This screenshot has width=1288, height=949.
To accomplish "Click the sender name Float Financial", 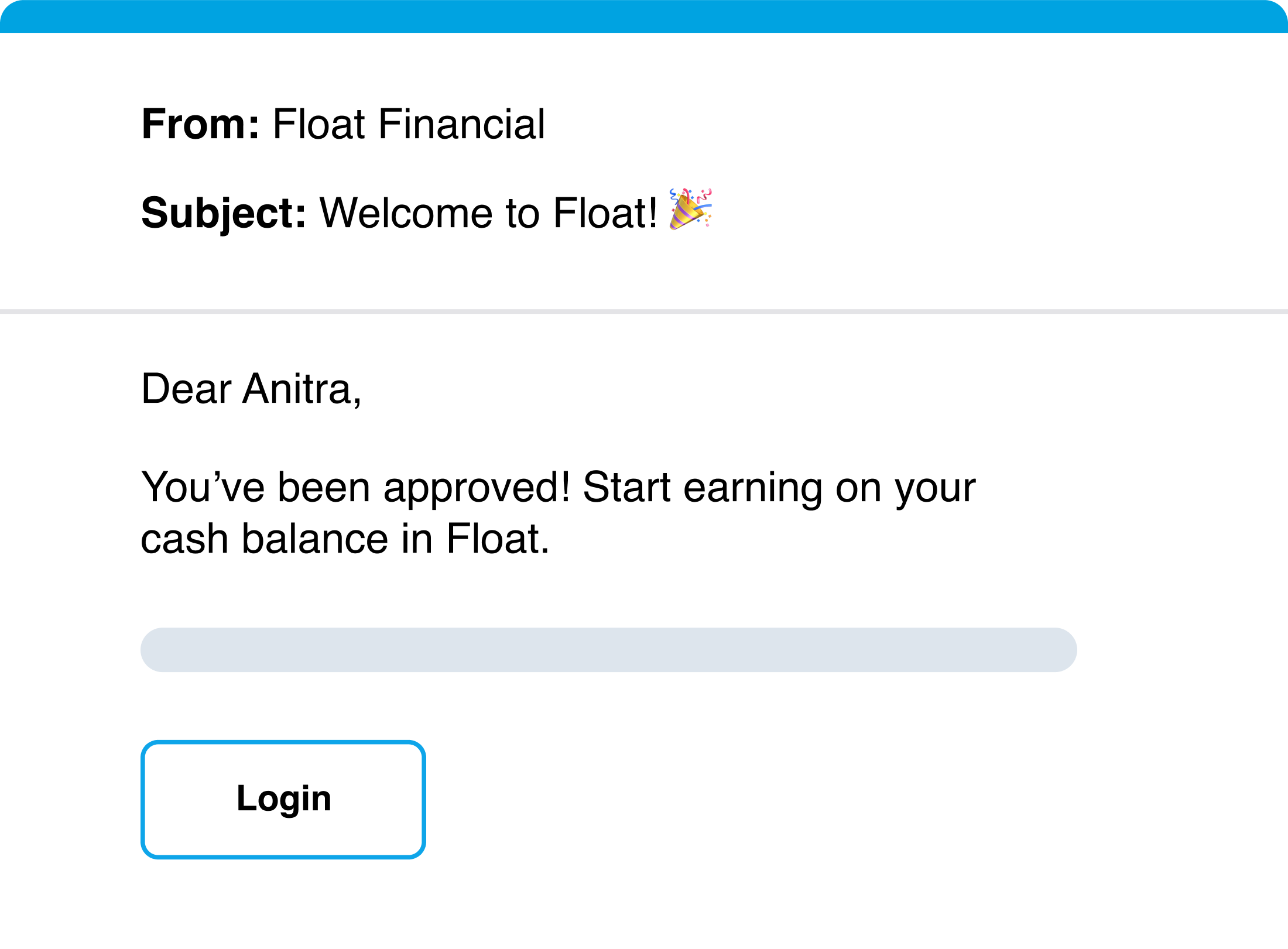I will coord(409,124).
